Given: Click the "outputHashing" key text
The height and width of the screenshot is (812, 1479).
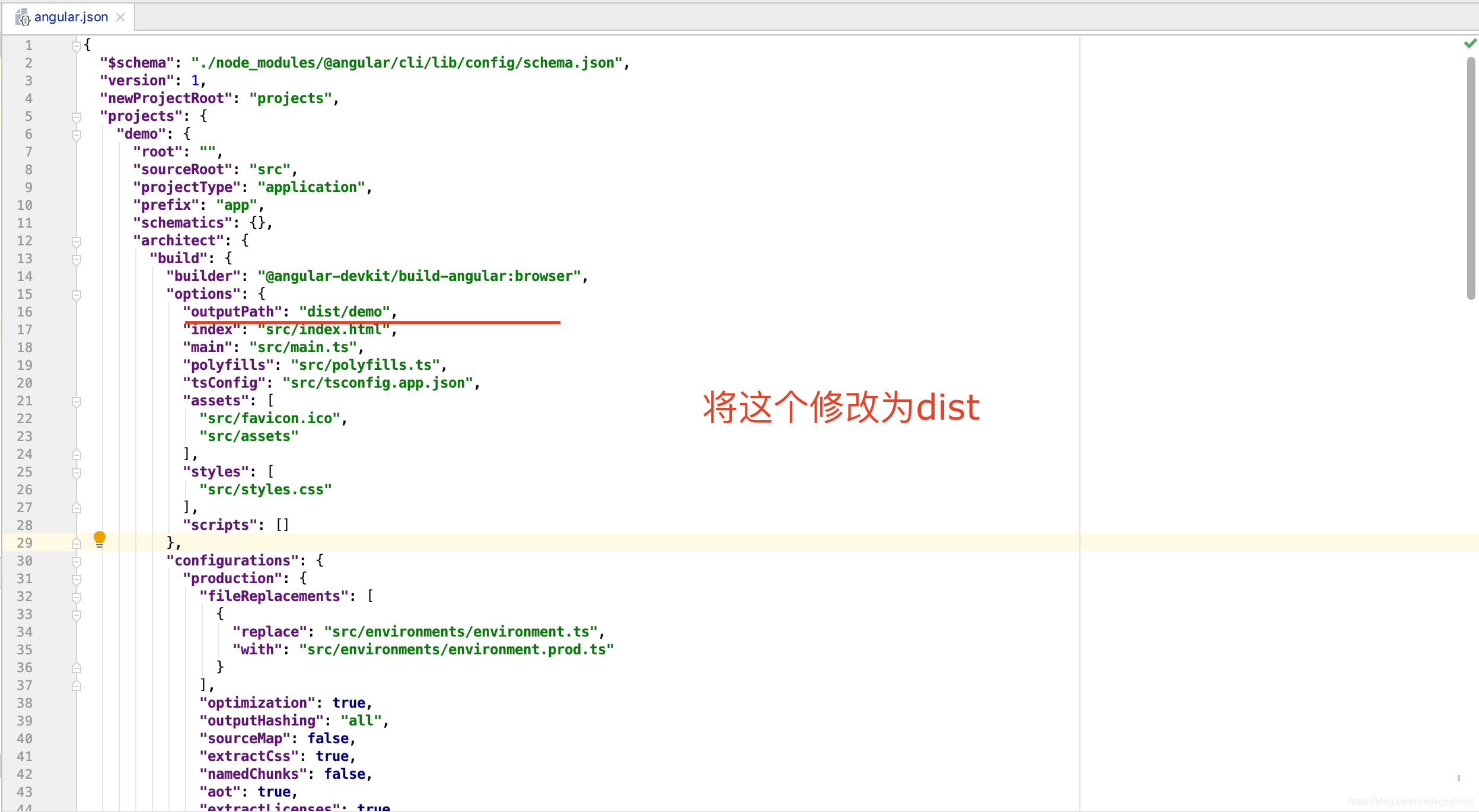Looking at the screenshot, I should tap(261, 721).
